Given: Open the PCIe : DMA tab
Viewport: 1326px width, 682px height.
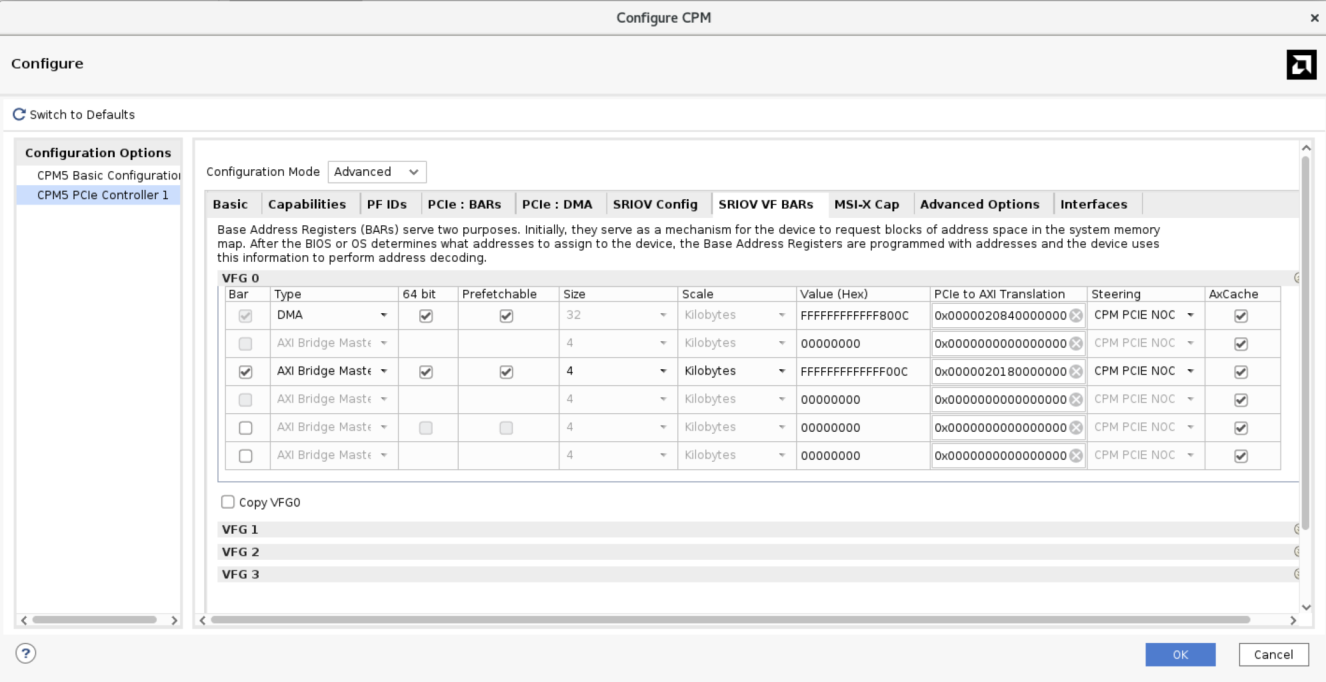Looking at the screenshot, I should tap(556, 204).
